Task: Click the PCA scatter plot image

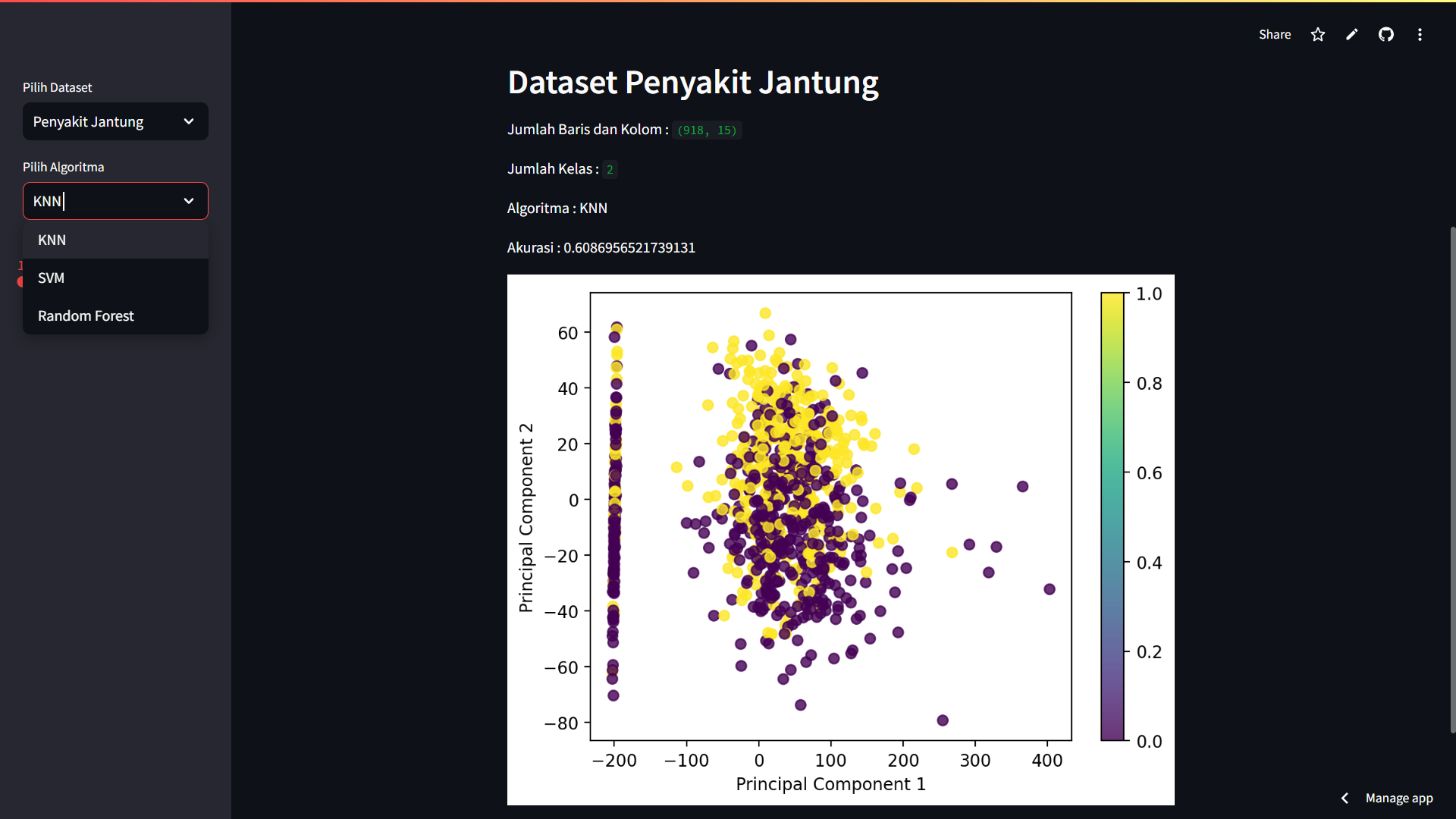Action: (840, 539)
